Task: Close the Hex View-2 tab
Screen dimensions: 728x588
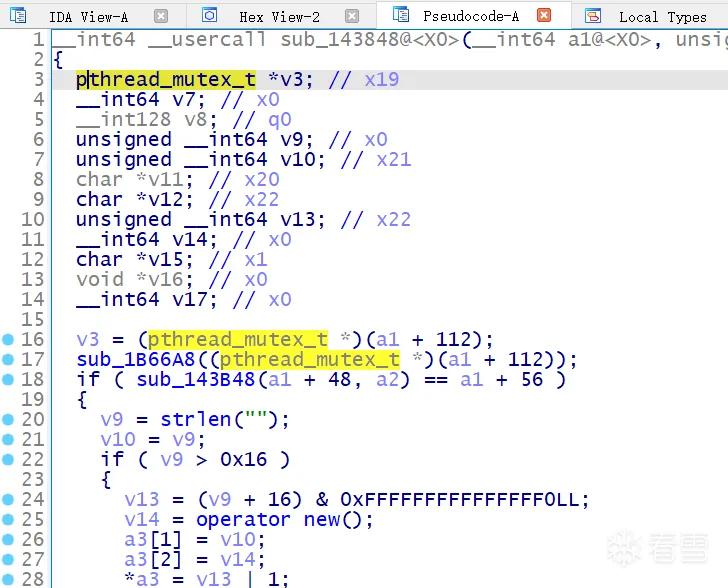Action: coord(352,16)
